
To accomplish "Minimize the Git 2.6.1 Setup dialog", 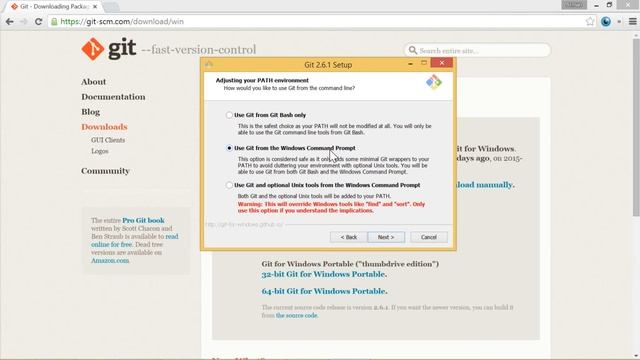I will [x=410, y=63].
